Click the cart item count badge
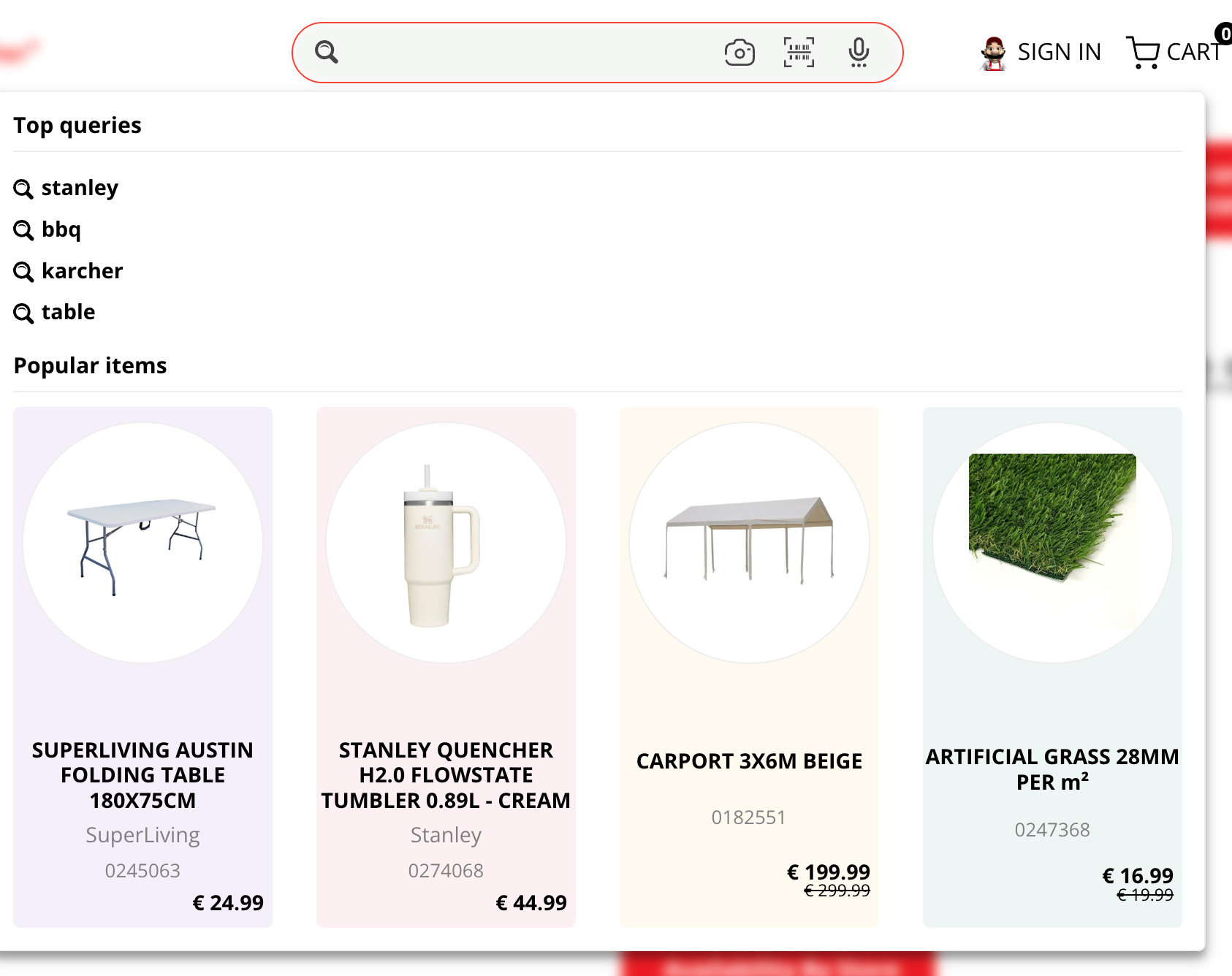This screenshot has width=1232, height=976. [1225, 34]
